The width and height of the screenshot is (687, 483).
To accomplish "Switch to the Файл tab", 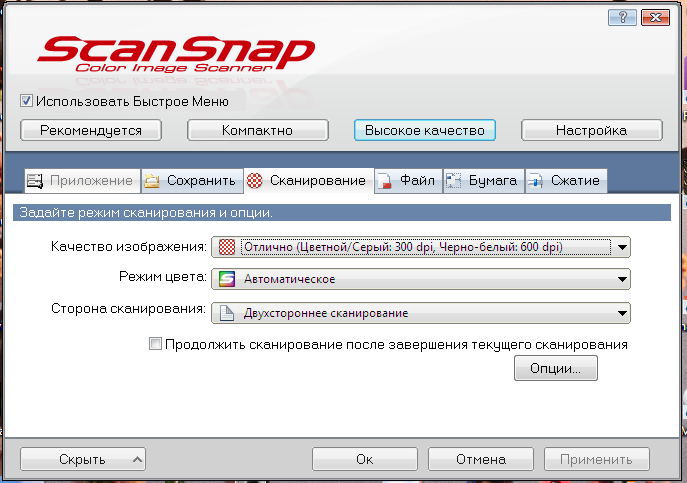I will click(x=408, y=181).
